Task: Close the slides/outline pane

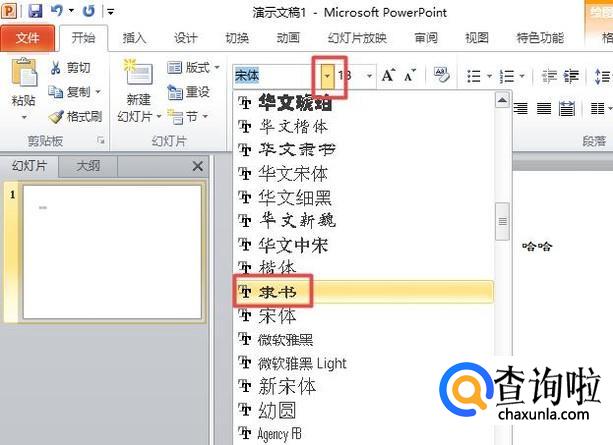Action: tap(198, 166)
